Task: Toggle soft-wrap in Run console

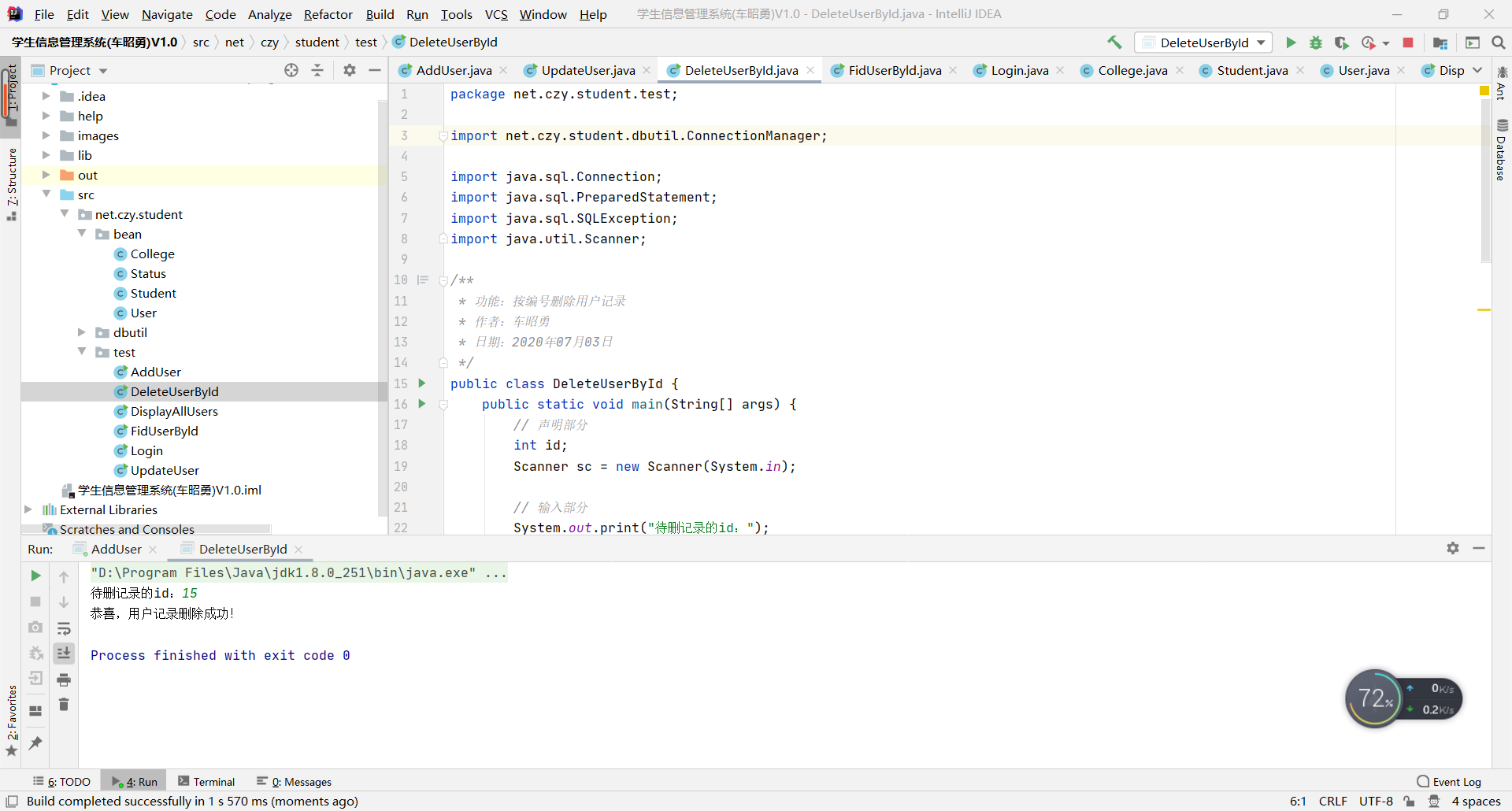Action: [x=64, y=628]
